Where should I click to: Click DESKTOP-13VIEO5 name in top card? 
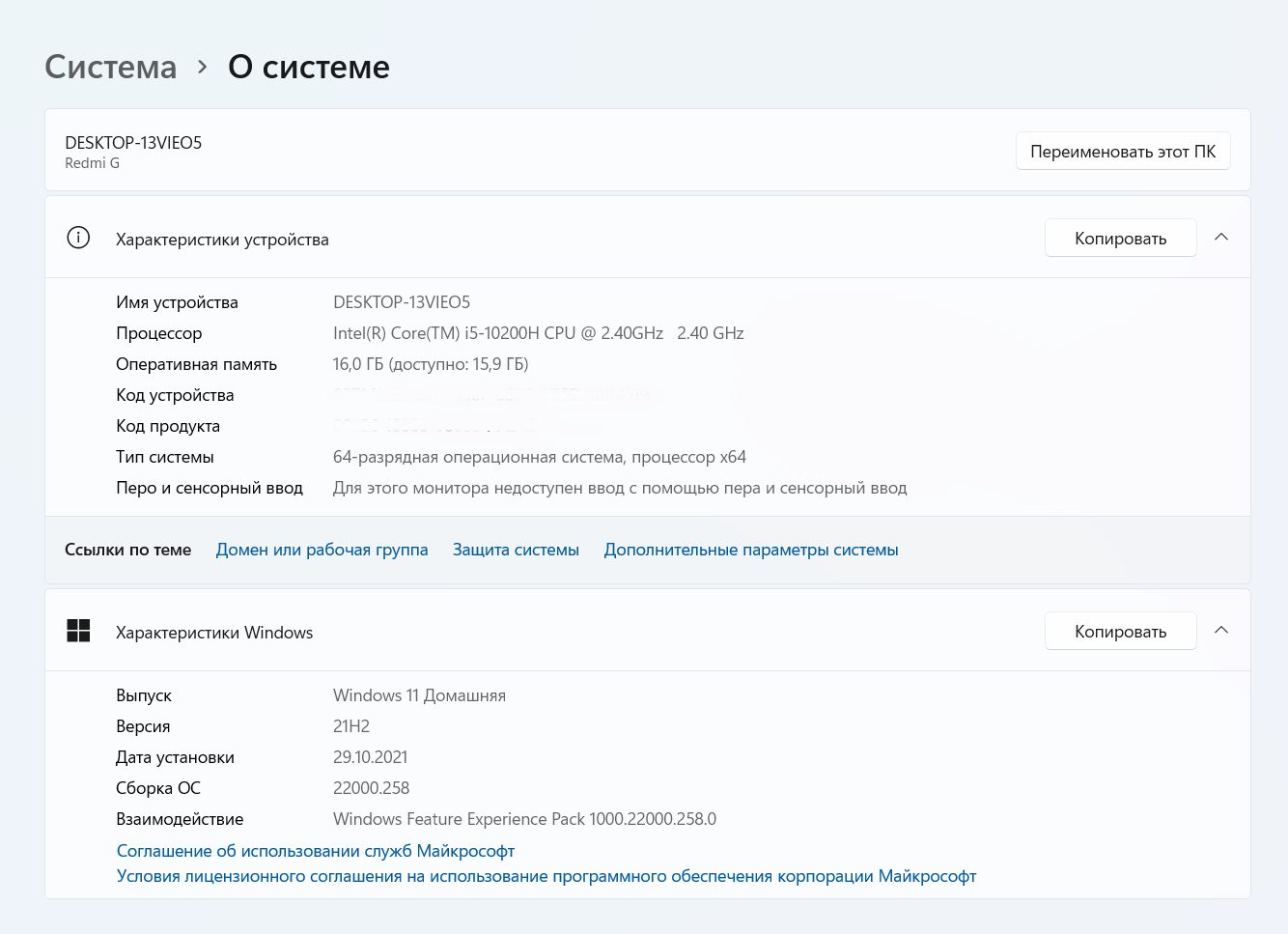[x=133, y=142]
